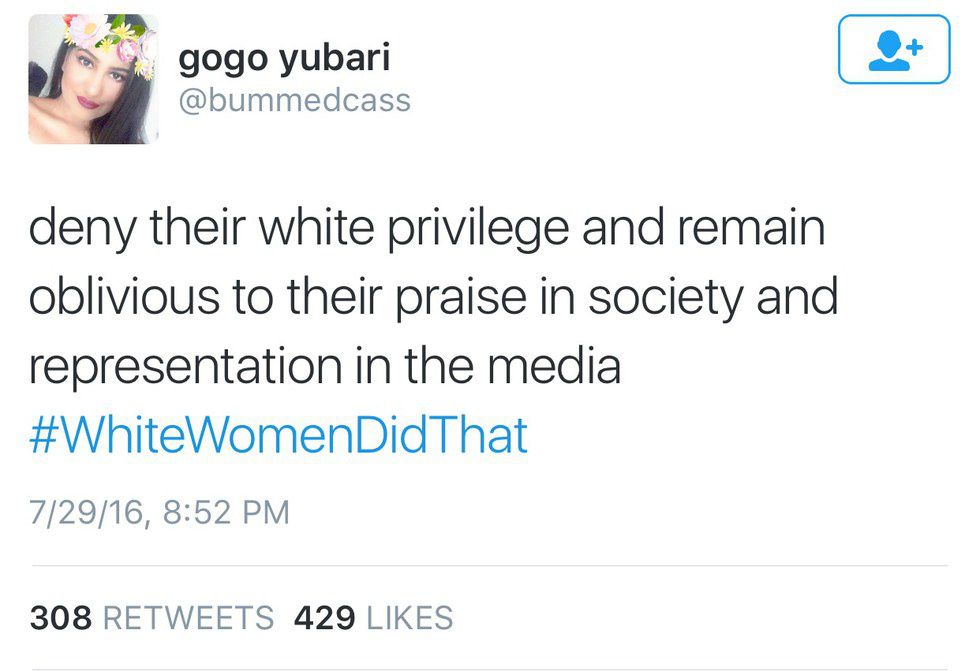Click the 308 retweet count number
Image resolution: width=980 pixels, height=671 pixels.
[x=61, y=618]
